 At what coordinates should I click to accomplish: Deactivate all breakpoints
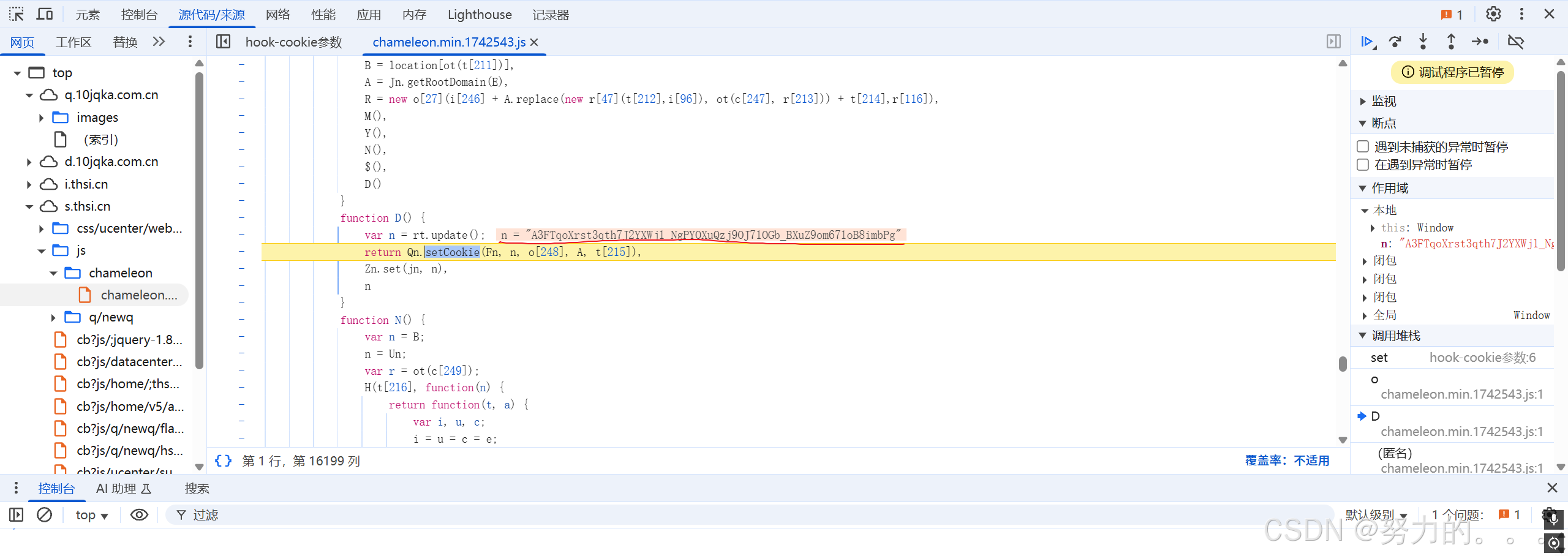click(x=1517, y=42)
